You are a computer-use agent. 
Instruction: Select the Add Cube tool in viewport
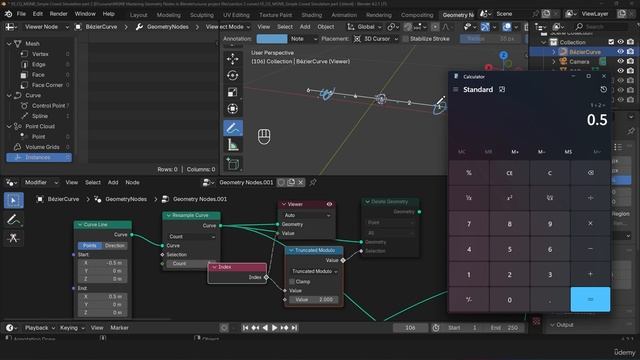tap(233, 164)
